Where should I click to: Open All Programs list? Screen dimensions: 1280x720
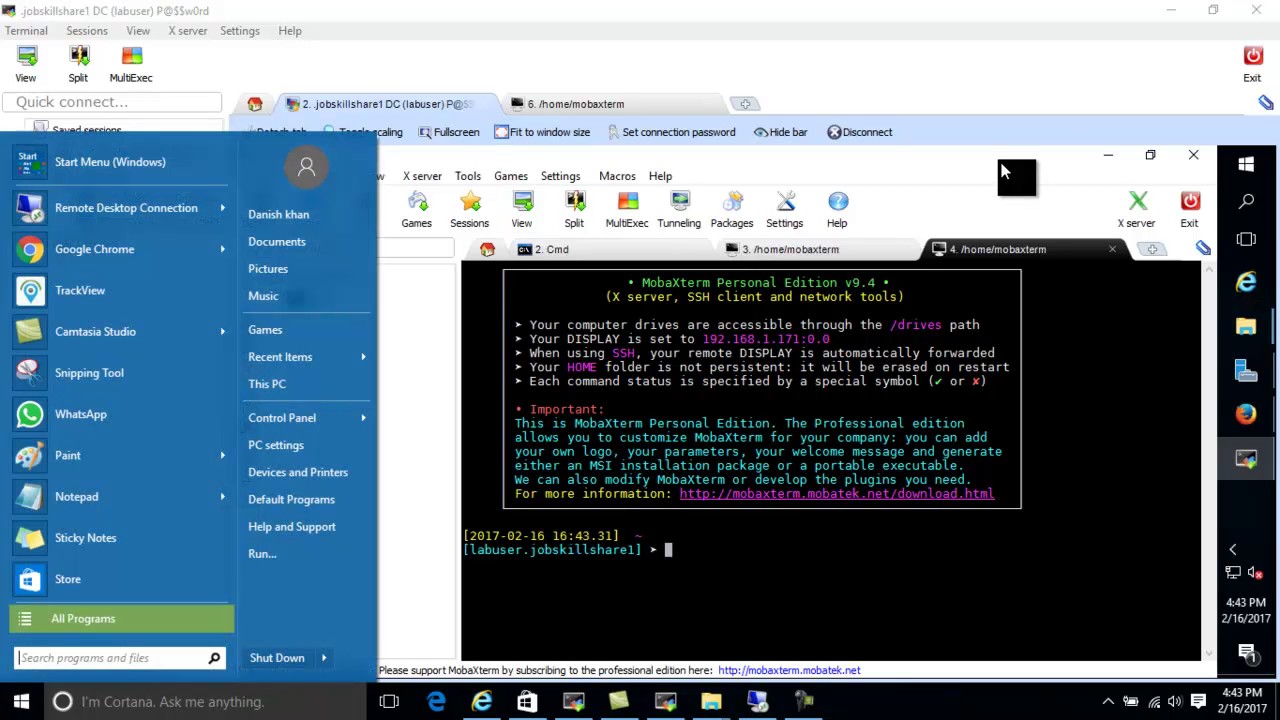point(122,619)
